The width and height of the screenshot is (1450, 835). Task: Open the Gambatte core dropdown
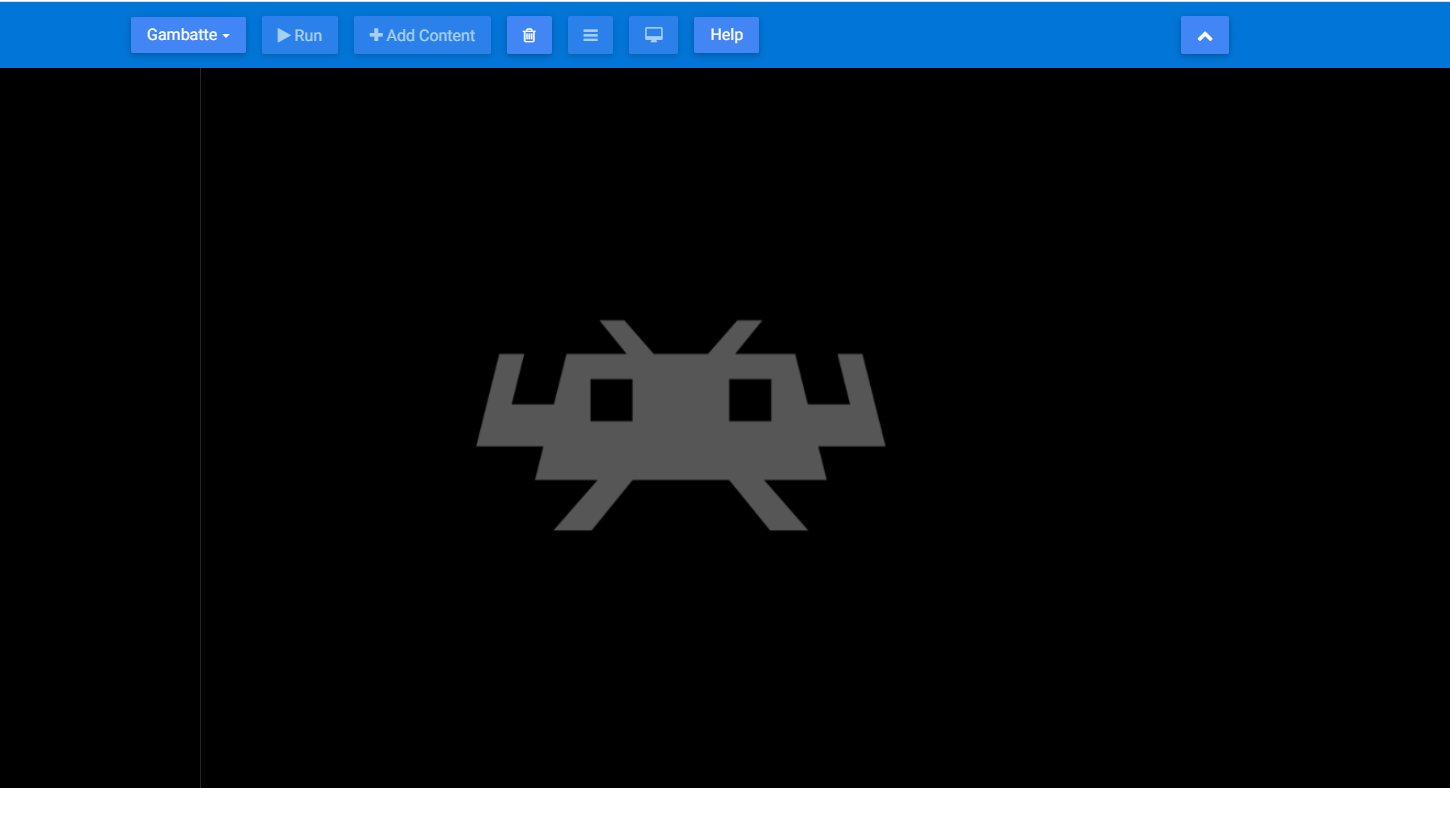188,35
